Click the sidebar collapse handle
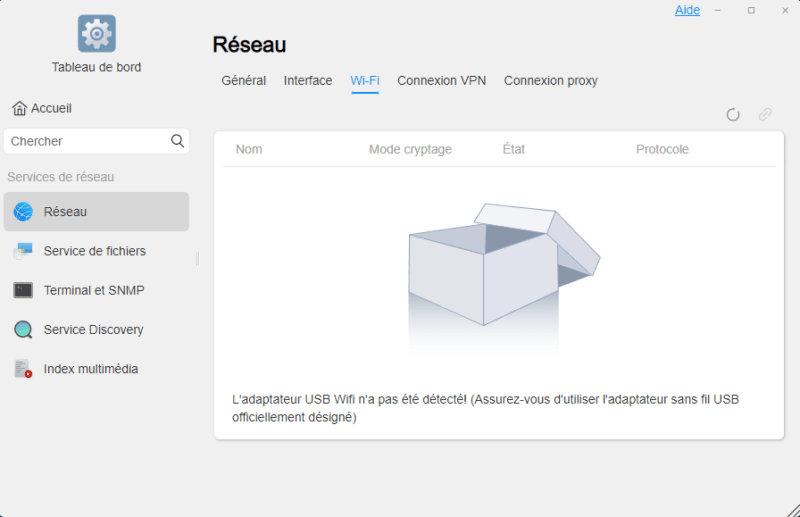The width and height of the screenshot is (800, 517). 197,258
